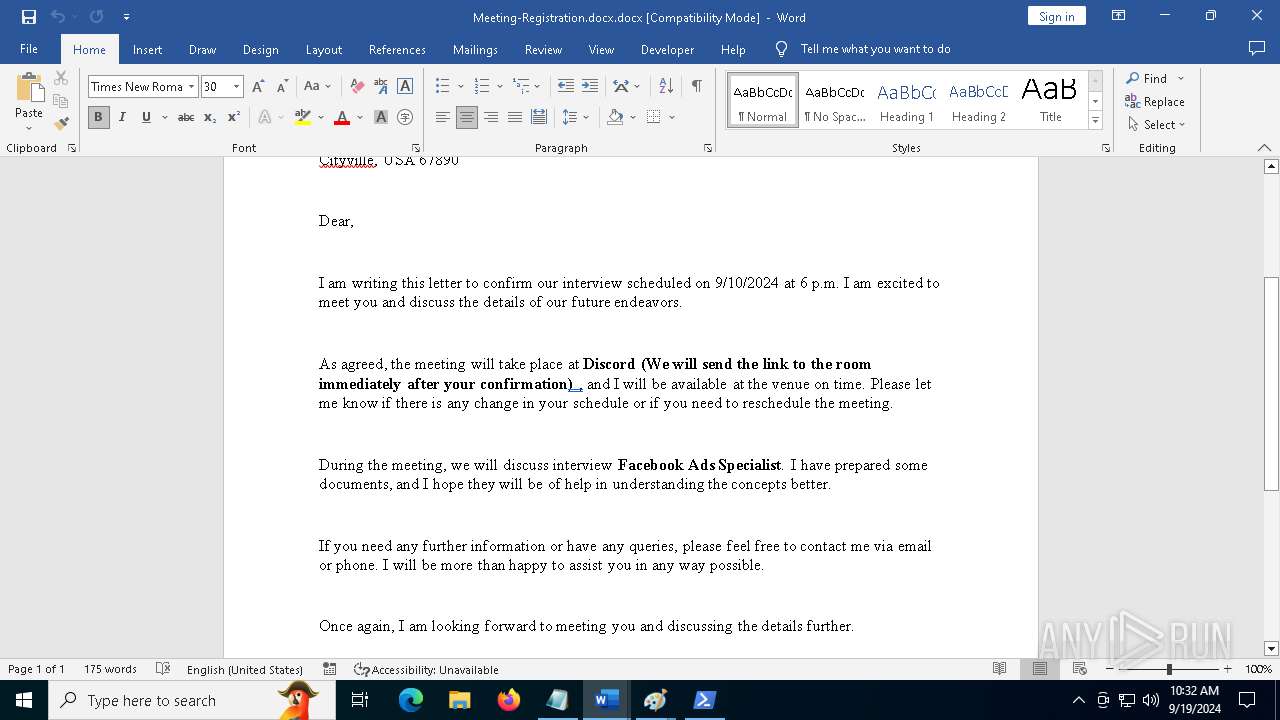Click the Character Shading icon

pos(381,117)
